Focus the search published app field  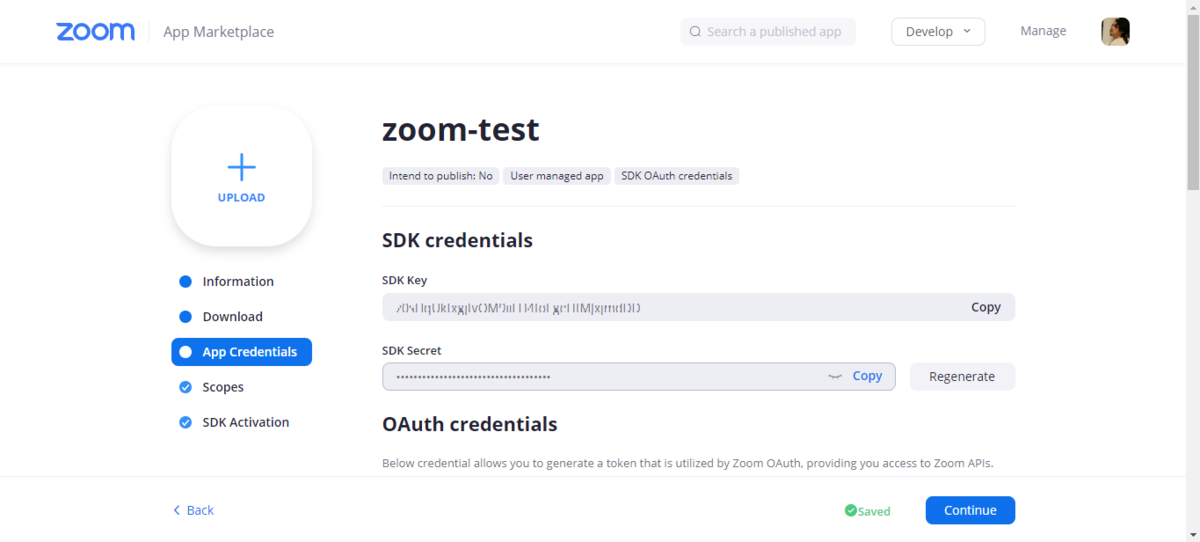(774, 32)
